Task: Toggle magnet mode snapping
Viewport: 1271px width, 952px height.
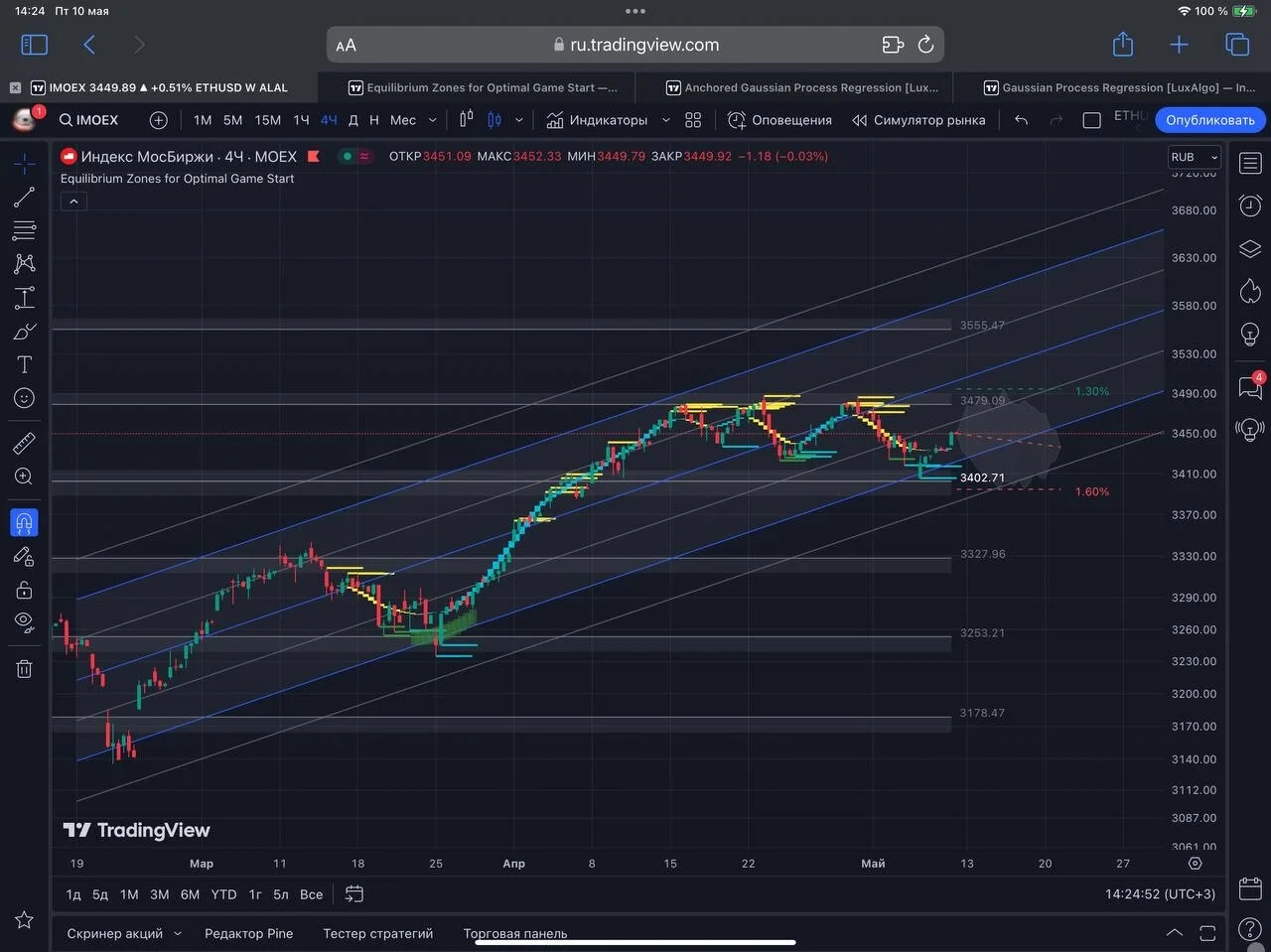Action: [25, 522]
